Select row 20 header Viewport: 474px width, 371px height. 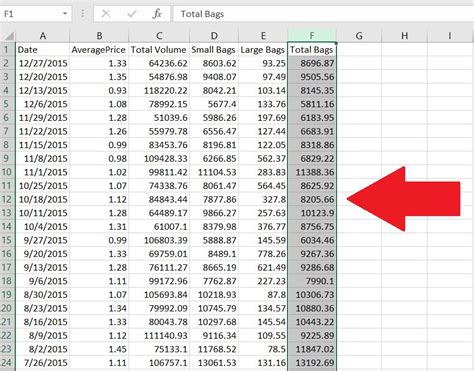[x=7, y=308]
